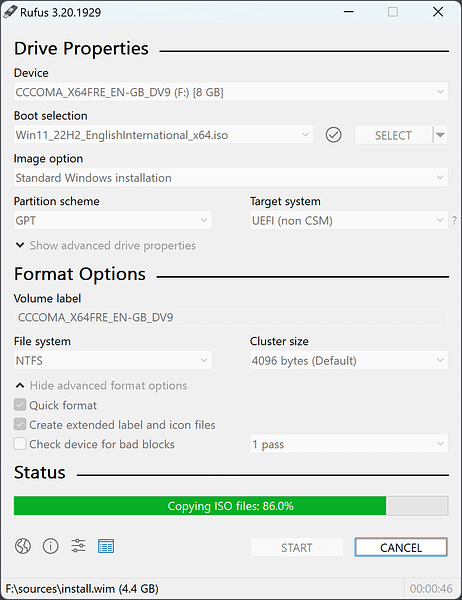This screenshot has height=600, width=462.
Task: Click the Rufus USB title icon
Action: (x=10, y=12)
